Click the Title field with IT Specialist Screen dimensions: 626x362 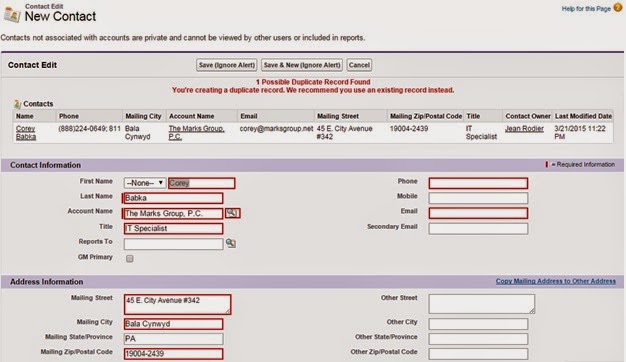[x=173, y=228]
